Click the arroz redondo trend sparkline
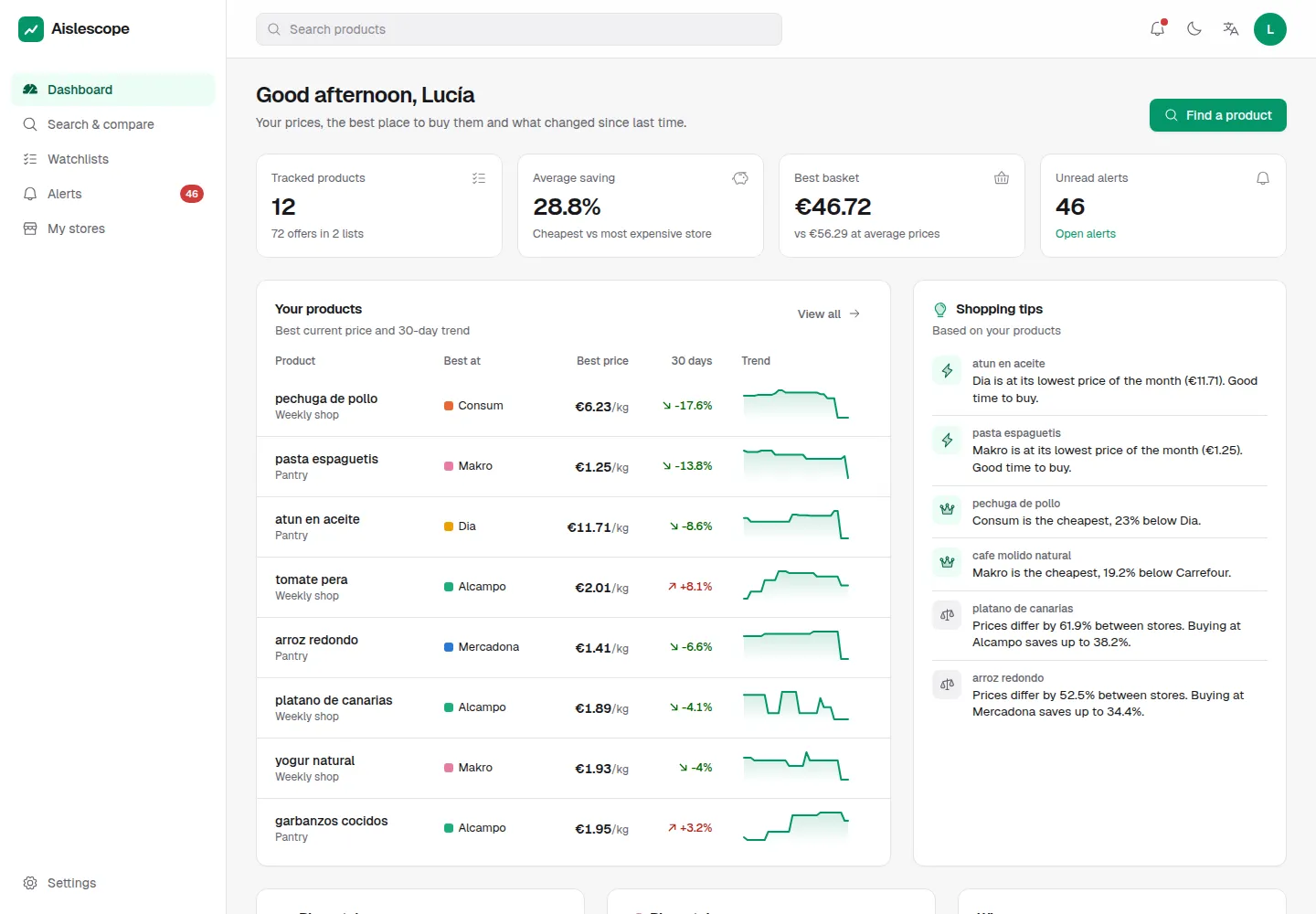This screenshot has width=1316, height=914. [x=796, y=645]
